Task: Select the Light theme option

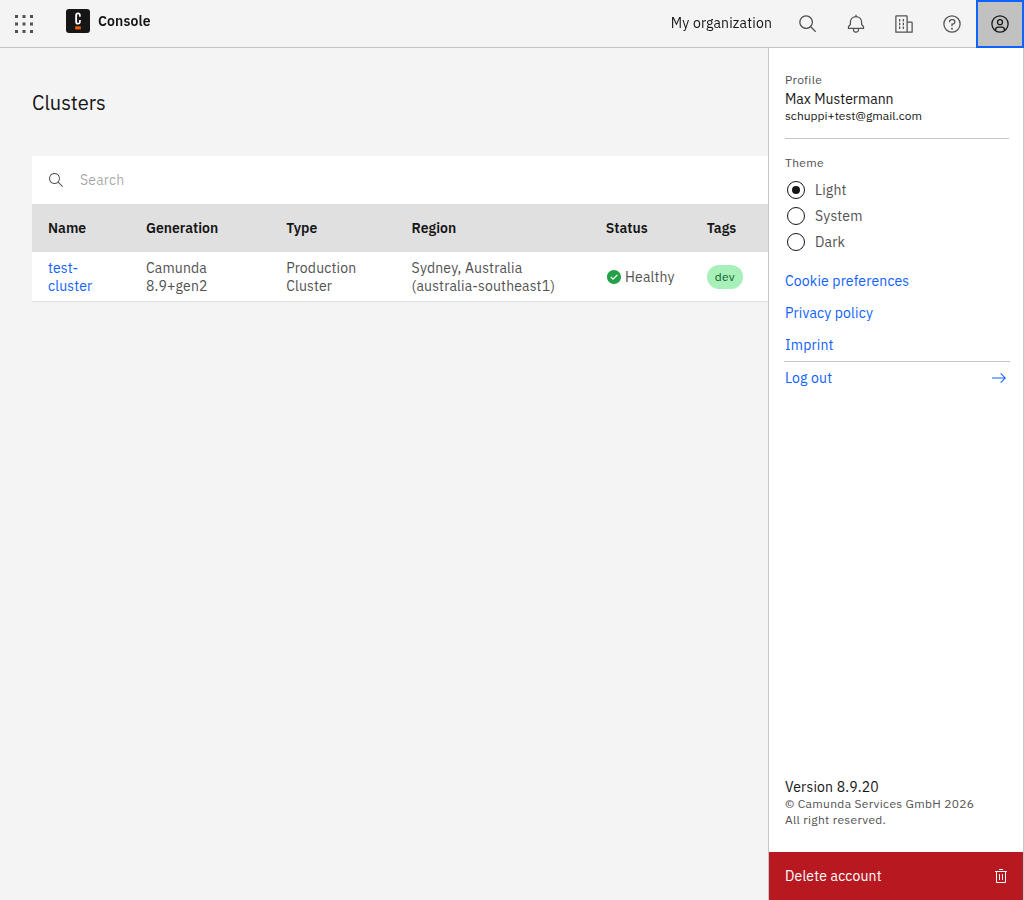Action: tap(796, 190)
